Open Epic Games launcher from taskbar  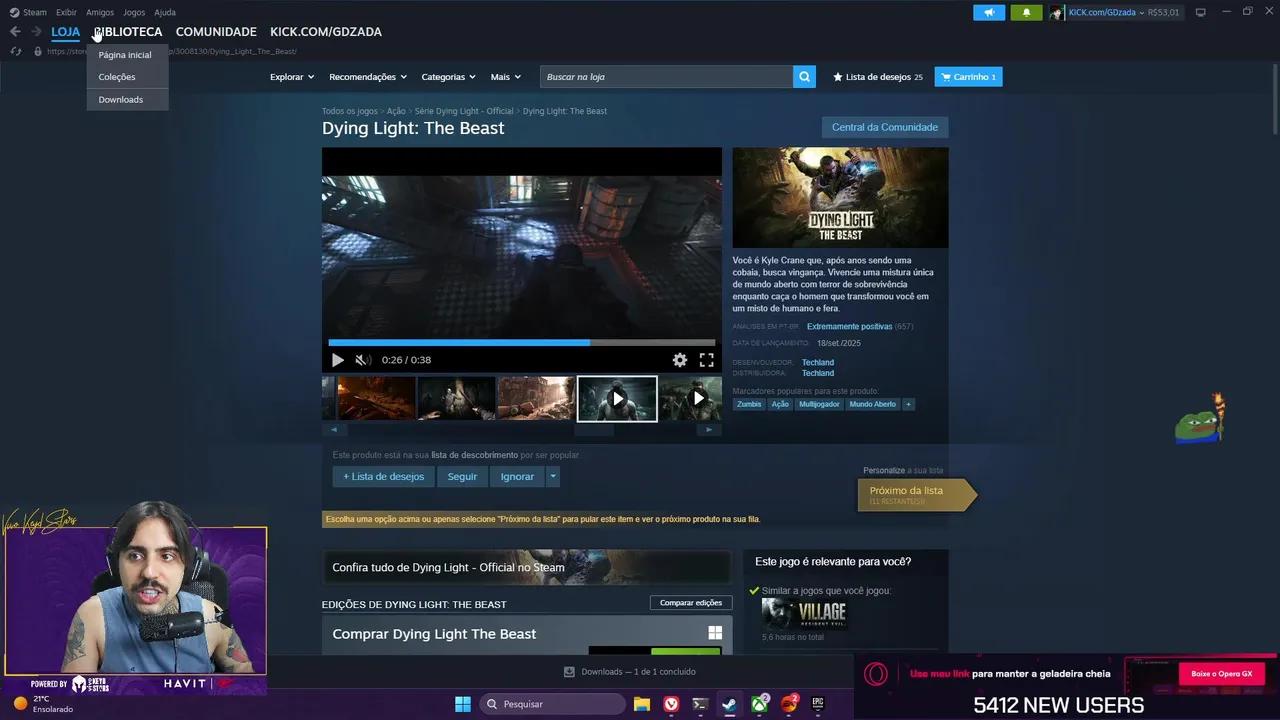tap(817, 704)
